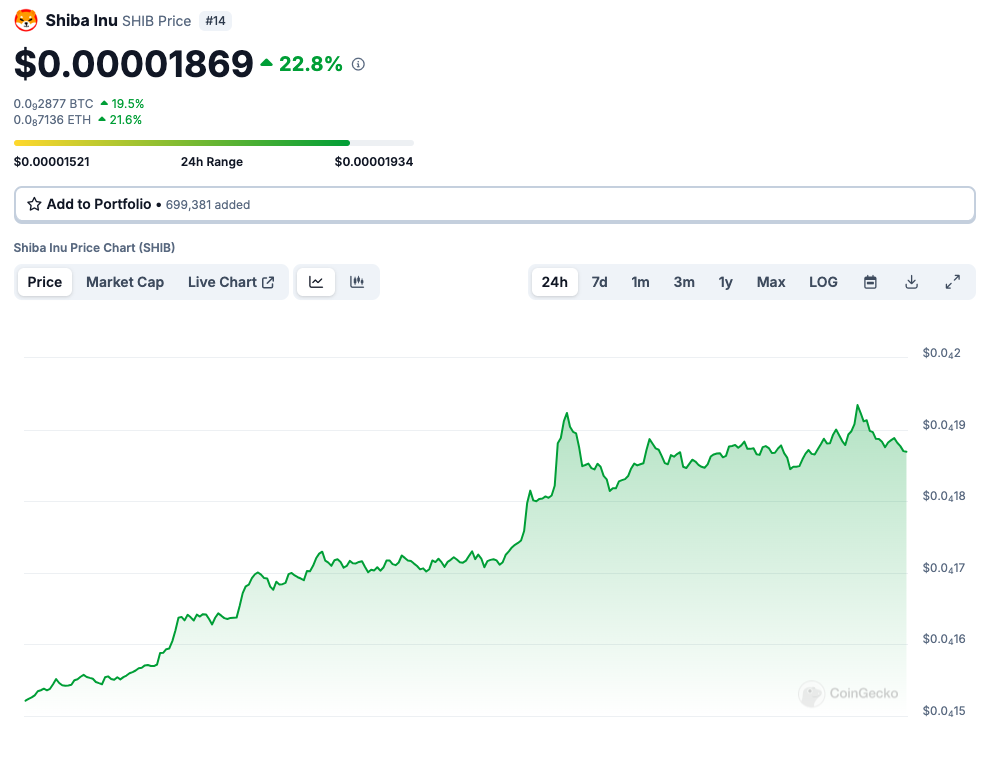
Task: Click the chart's highest peak point
Action: point(858,405)
